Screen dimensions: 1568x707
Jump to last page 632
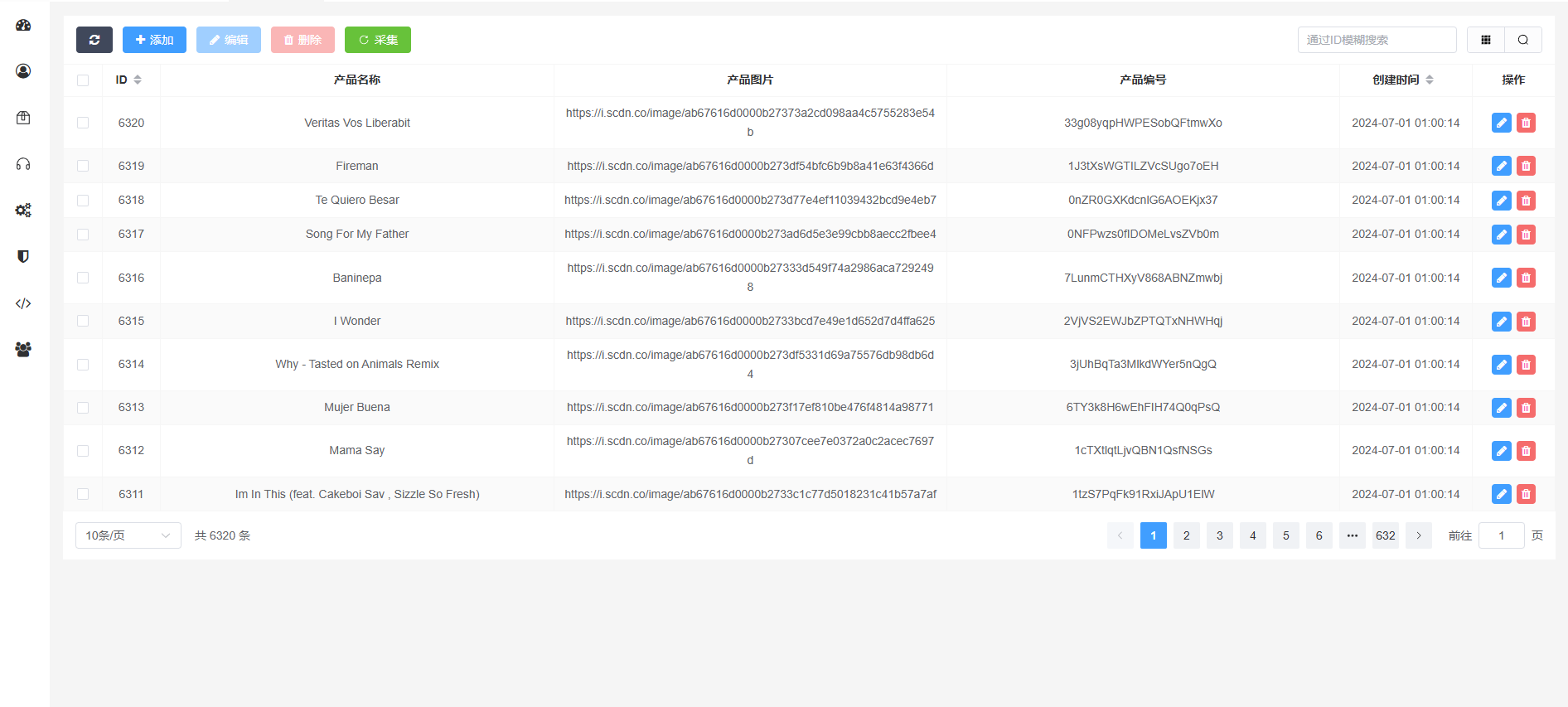tap(1385, 535)
